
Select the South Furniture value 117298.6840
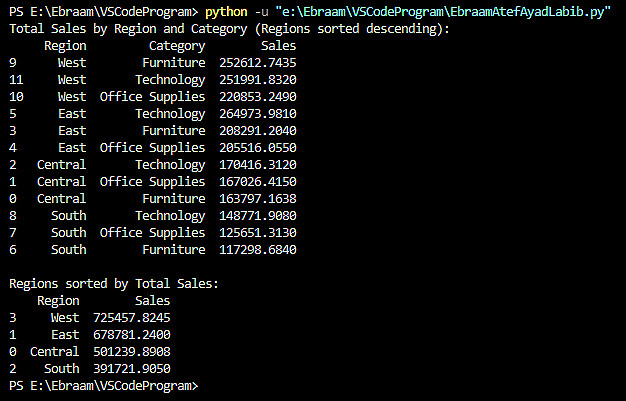tap(257, 249)
